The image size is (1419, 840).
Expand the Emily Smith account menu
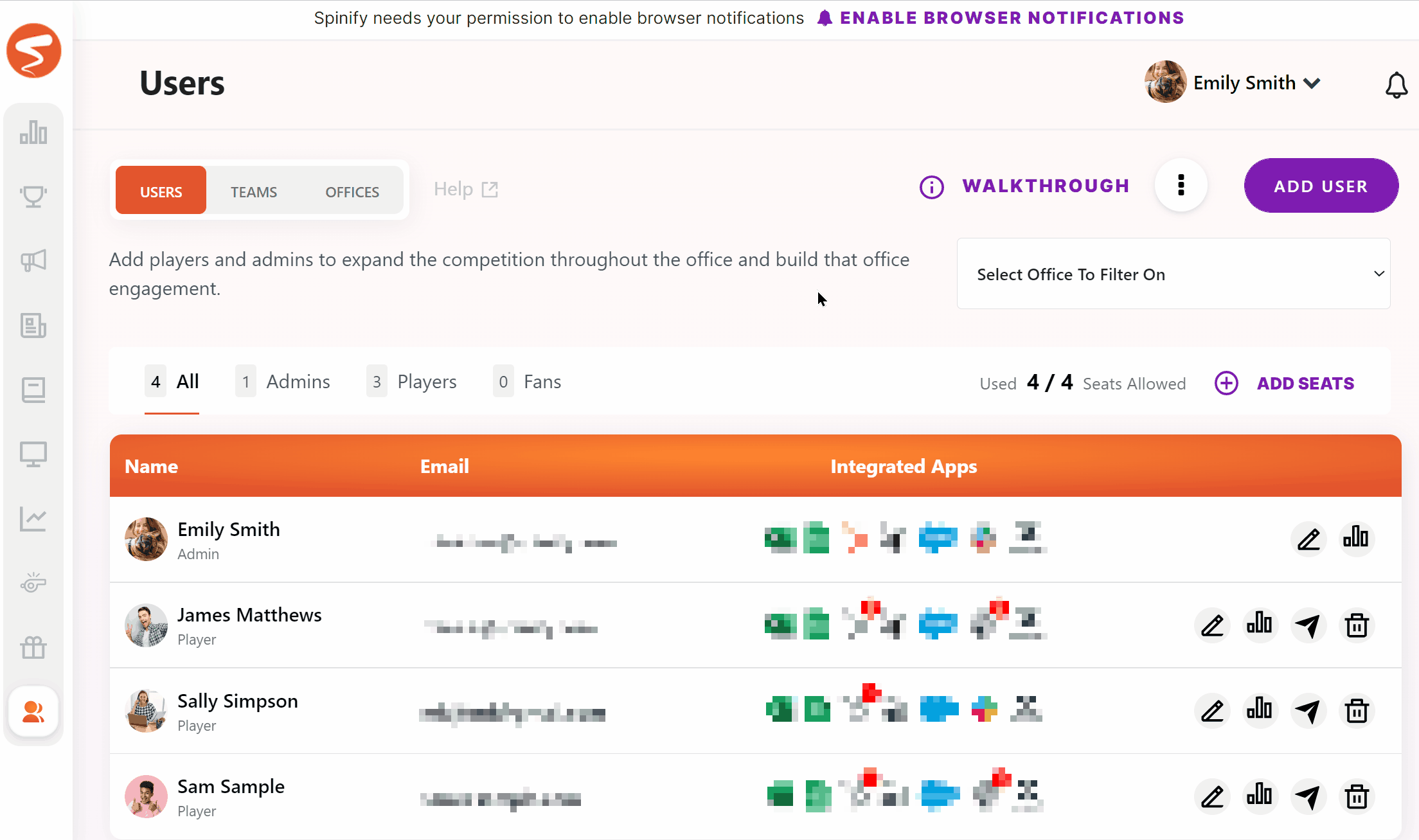pos(1312,82)
